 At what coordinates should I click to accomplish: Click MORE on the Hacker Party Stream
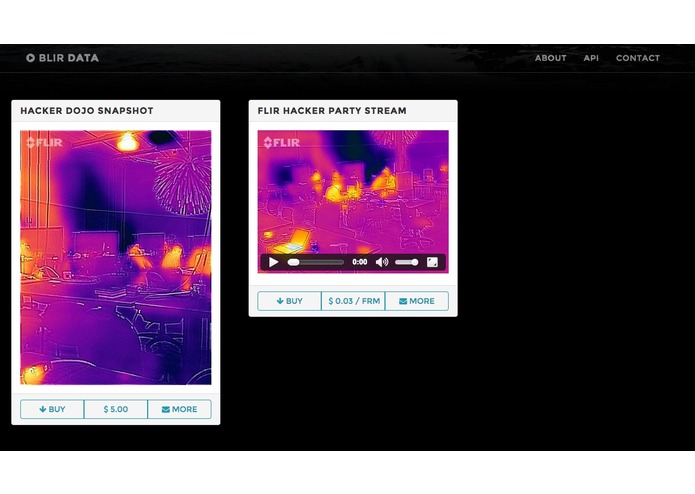tap(417, 301)
